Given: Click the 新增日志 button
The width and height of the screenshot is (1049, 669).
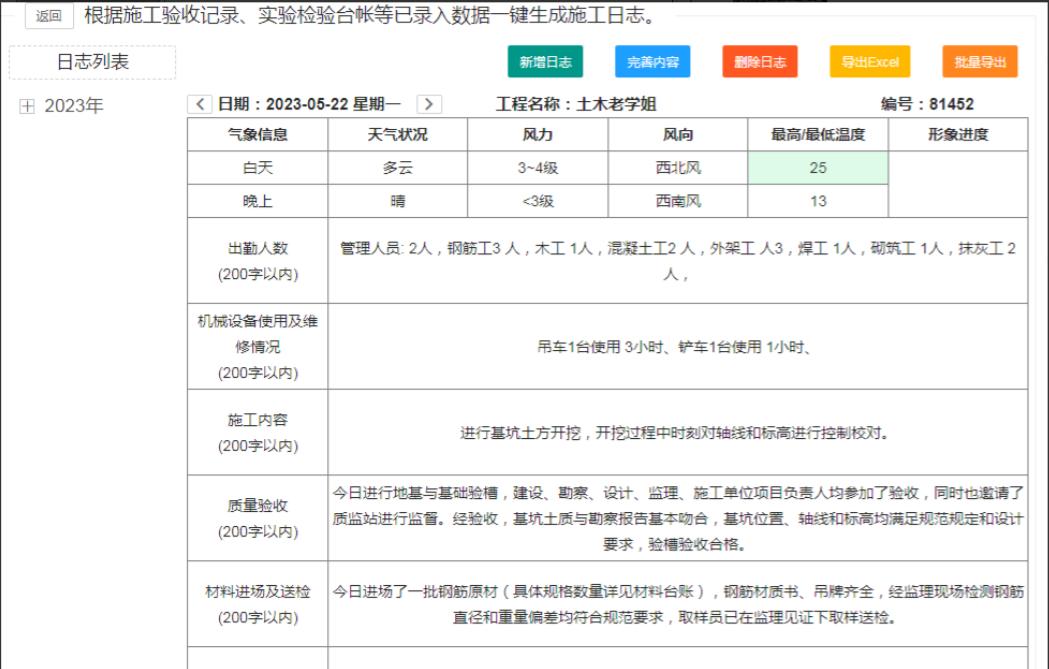Looking at the screenshot, I should tap(546, 60).
